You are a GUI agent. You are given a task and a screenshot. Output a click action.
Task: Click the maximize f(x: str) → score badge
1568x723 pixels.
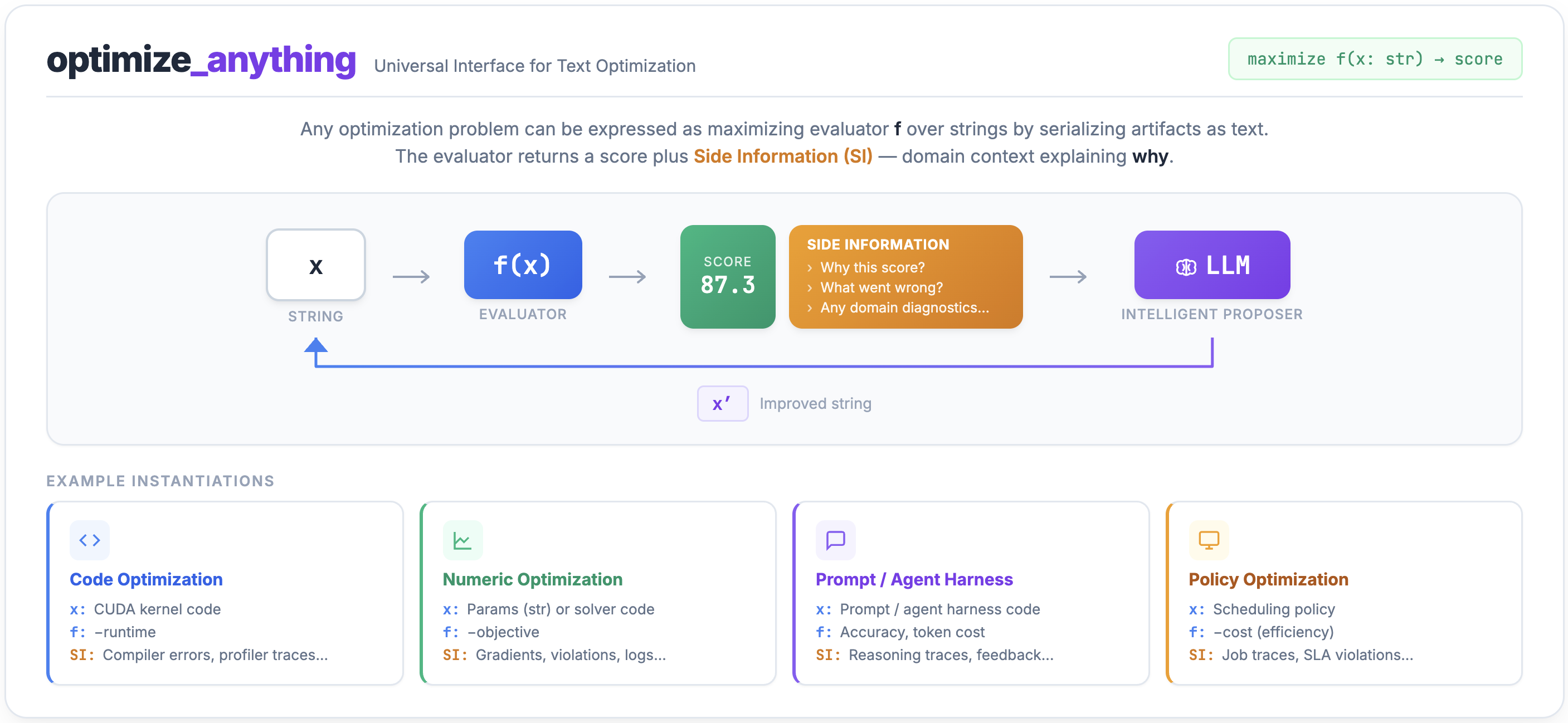(x=1375, y=59)
